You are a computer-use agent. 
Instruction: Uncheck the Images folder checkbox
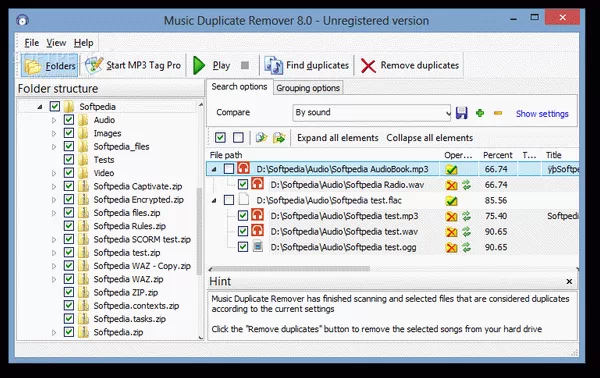click(x=69, y=133)
